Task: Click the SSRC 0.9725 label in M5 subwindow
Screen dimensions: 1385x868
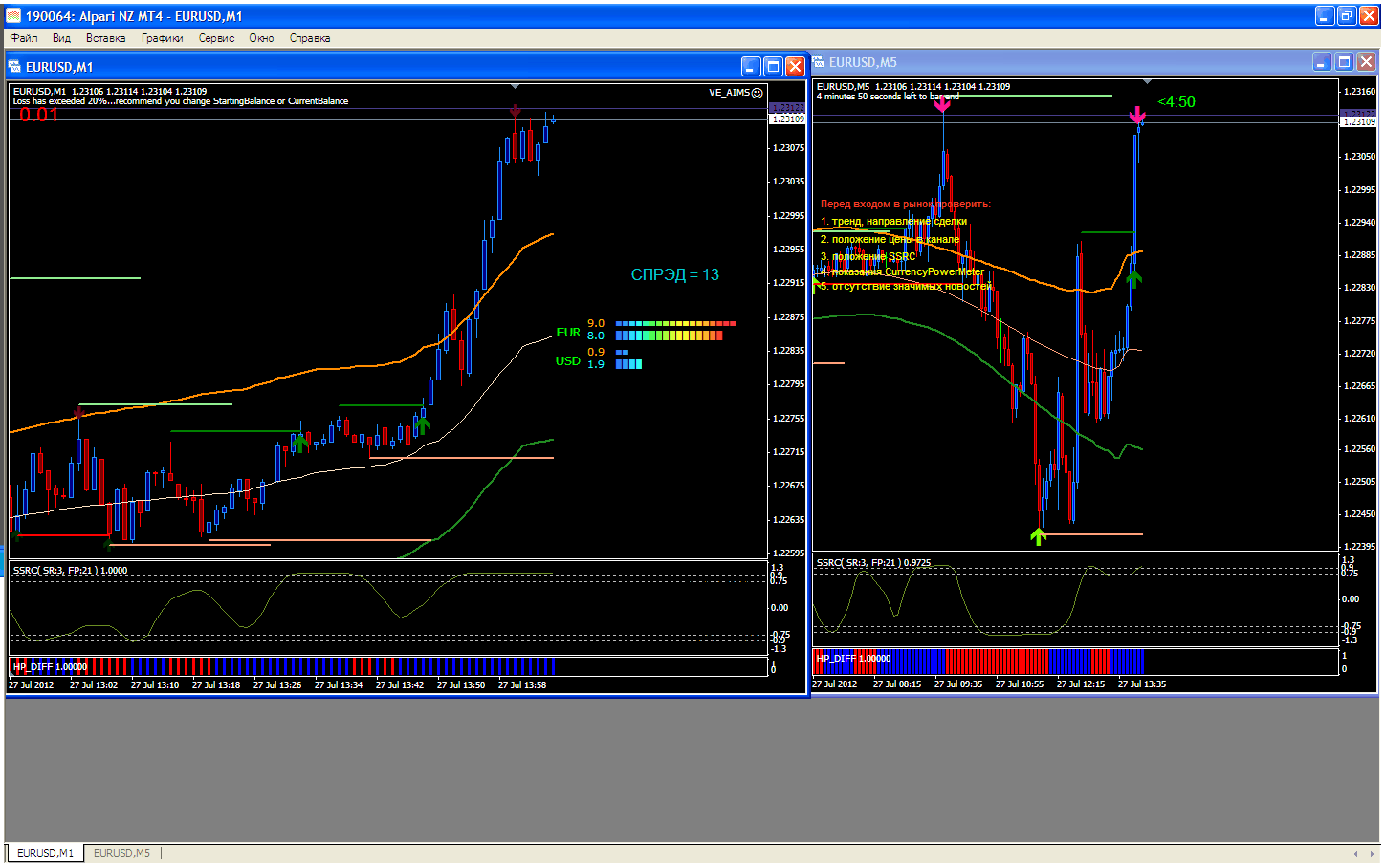Action: [x=873, y=563]
